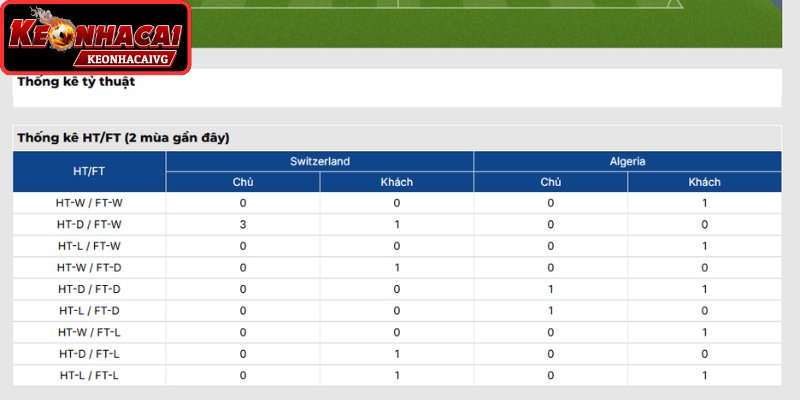
Task: Click the Switzerland team column header
Action: coord(320,161)
